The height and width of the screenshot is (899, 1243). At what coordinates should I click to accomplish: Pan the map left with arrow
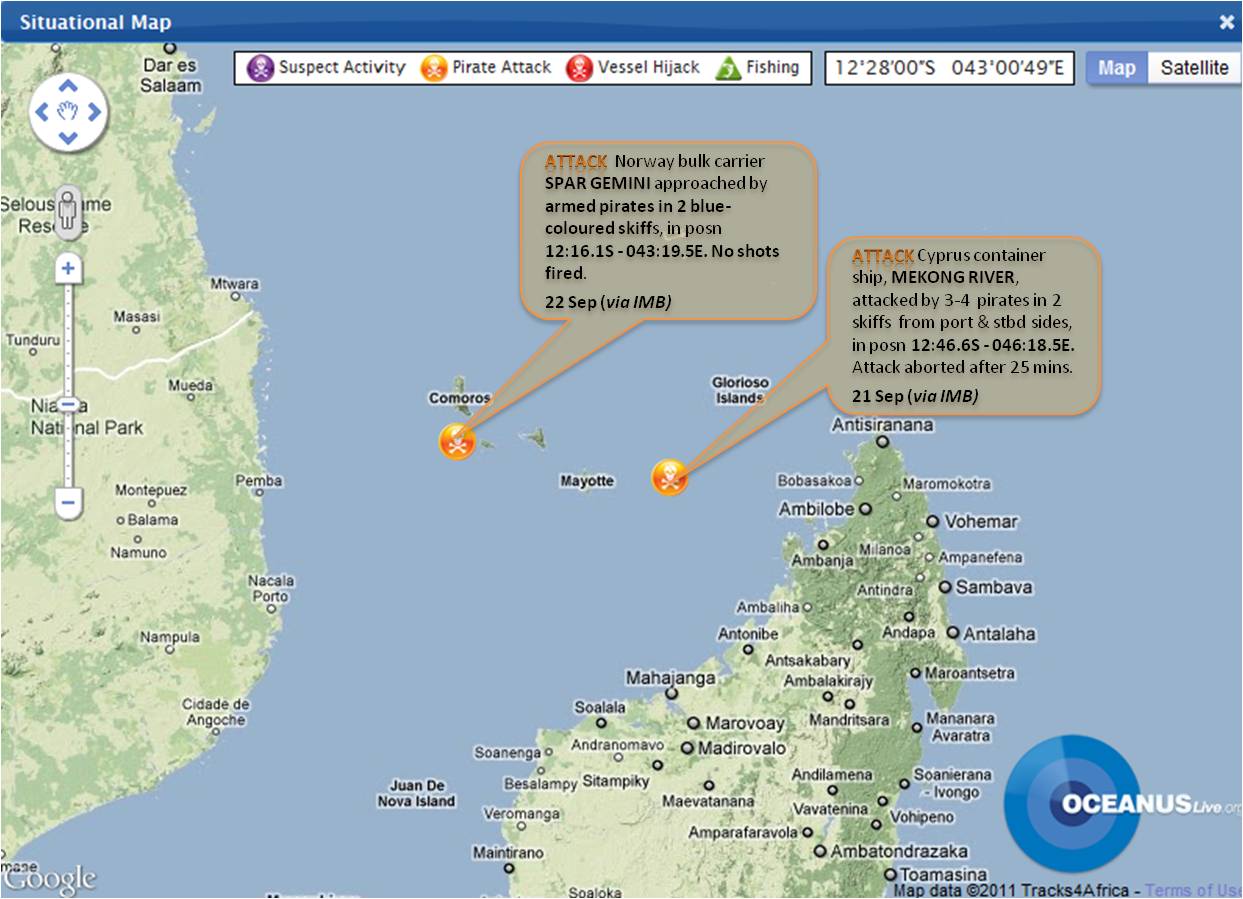coord(42,112)
